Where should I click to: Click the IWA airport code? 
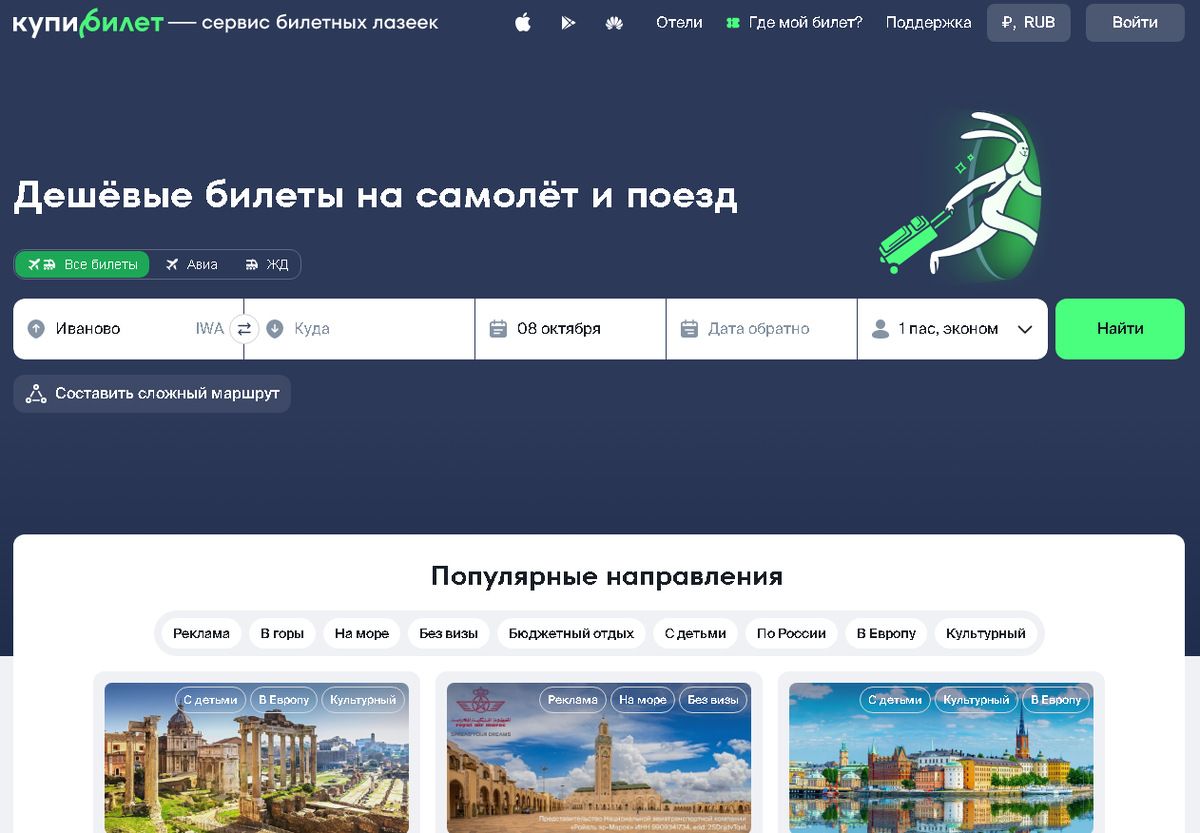[210, 329]
